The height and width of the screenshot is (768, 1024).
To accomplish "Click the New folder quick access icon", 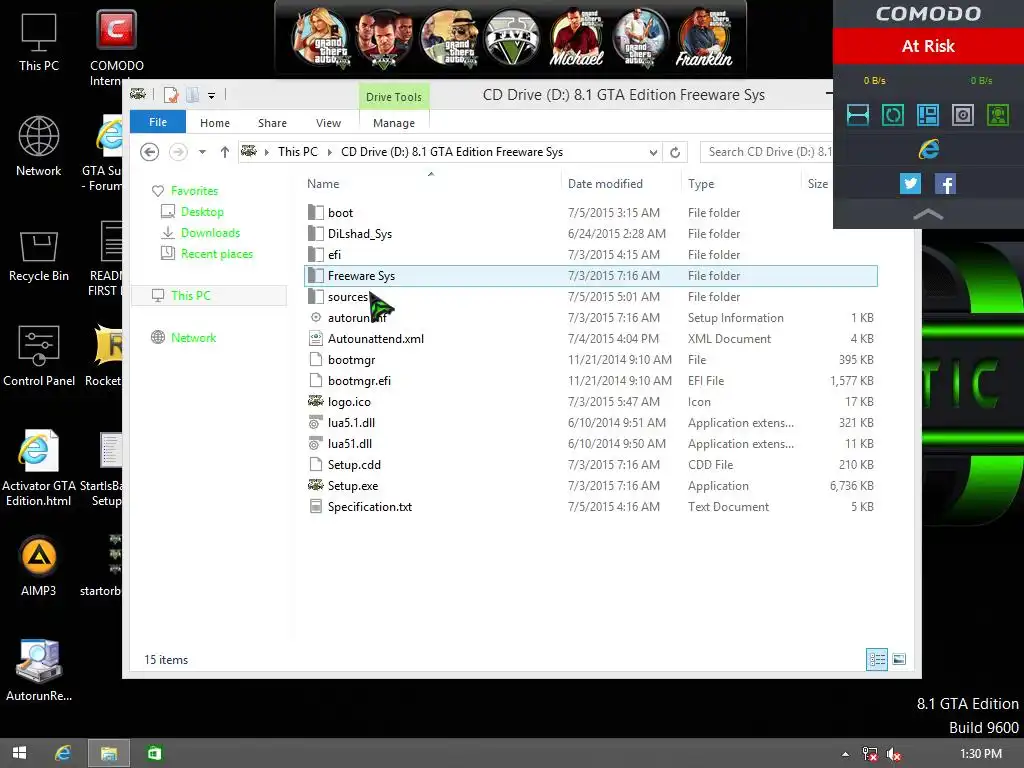I will [x=193, y=95].
